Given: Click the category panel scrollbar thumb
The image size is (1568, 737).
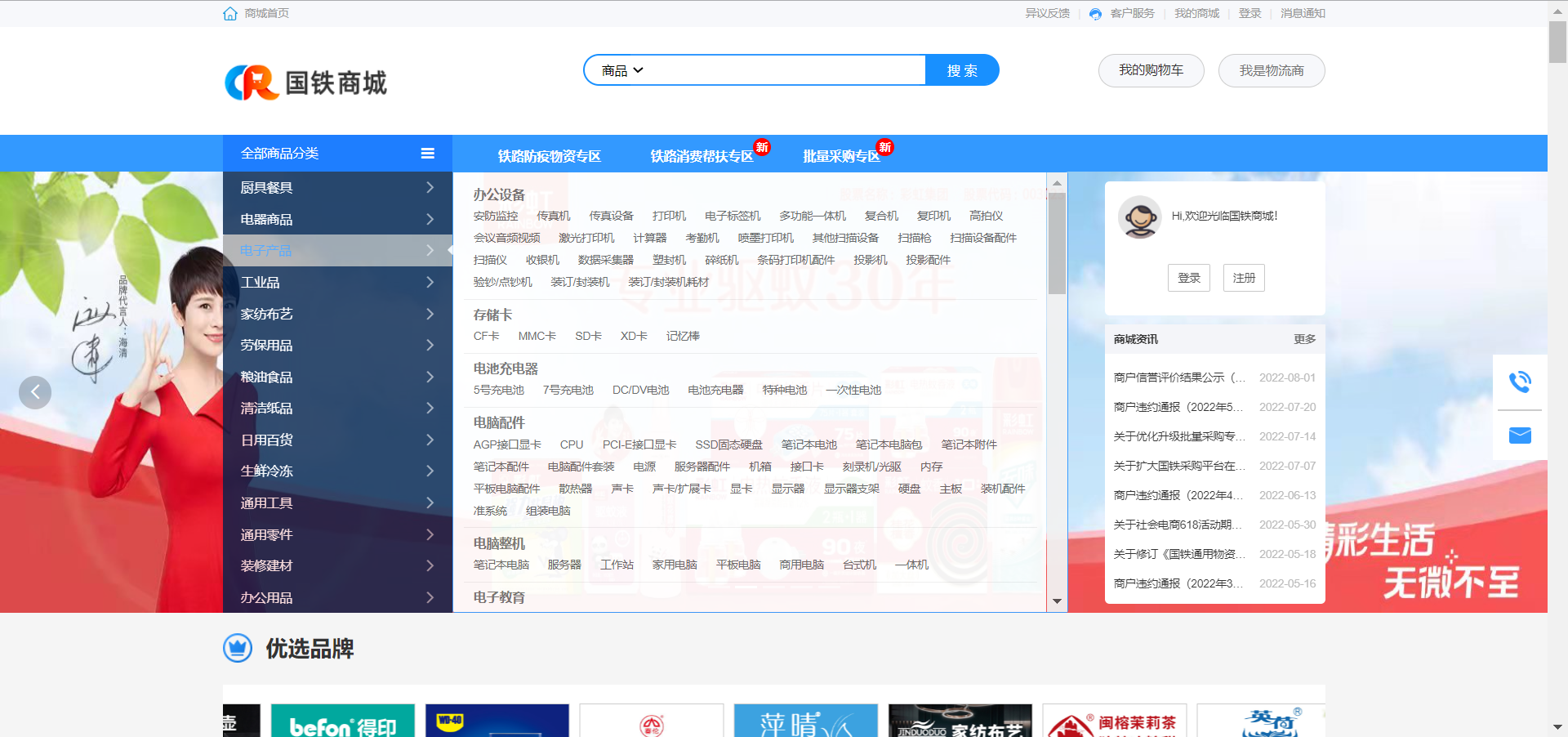Looking at the screenshot, I should pos(1057,243).
